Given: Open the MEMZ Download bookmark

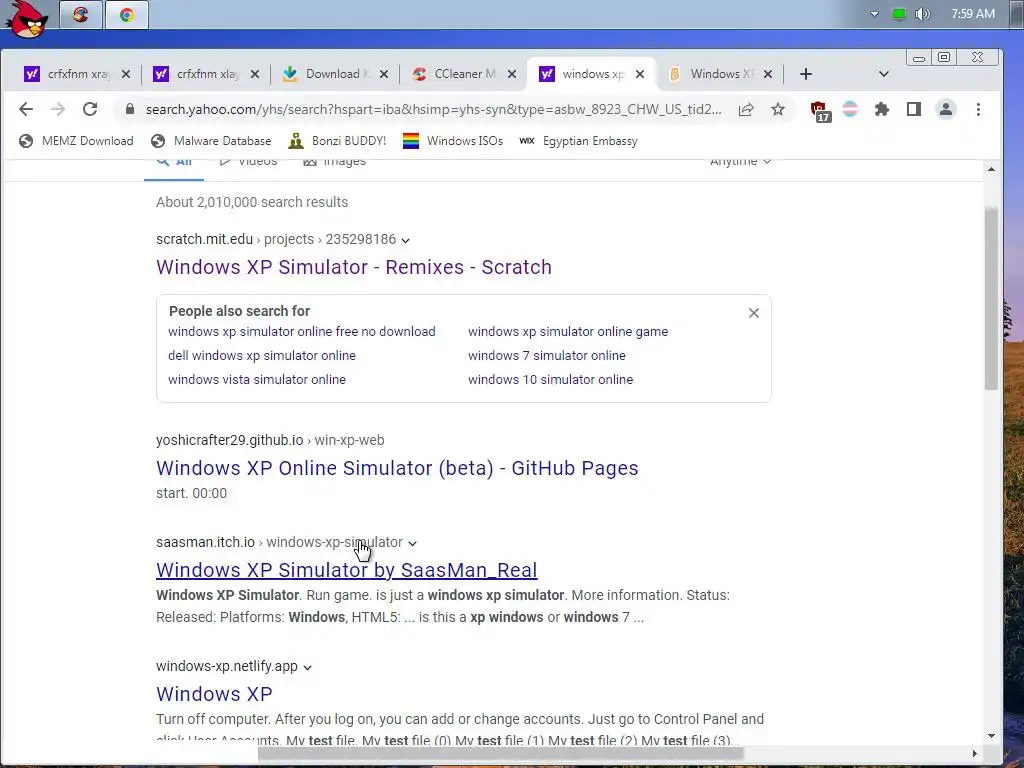Looking at the screenshot, I should (76, 140).
